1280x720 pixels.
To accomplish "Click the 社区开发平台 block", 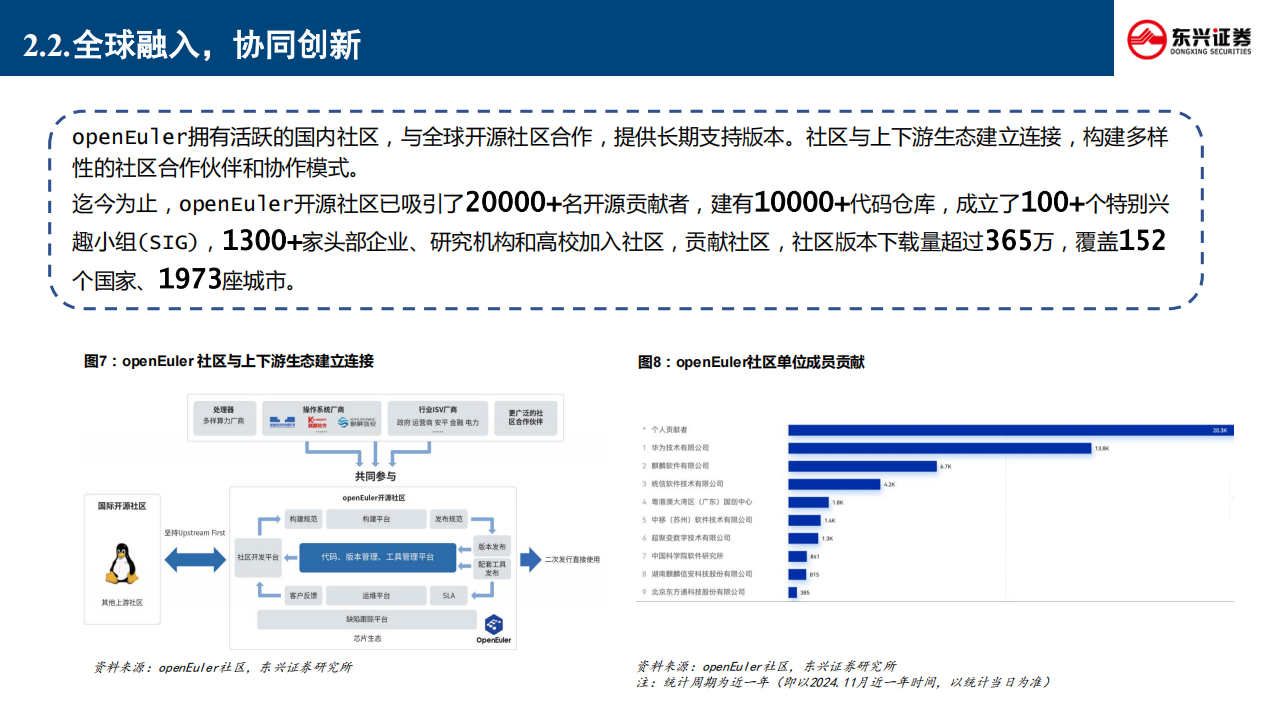I will (x=256, y=558).
